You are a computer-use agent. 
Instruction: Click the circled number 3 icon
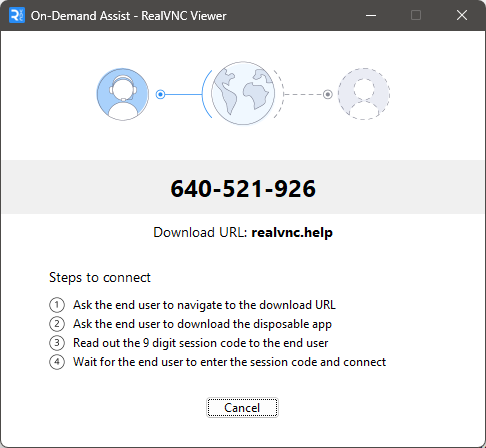point(57,343)
